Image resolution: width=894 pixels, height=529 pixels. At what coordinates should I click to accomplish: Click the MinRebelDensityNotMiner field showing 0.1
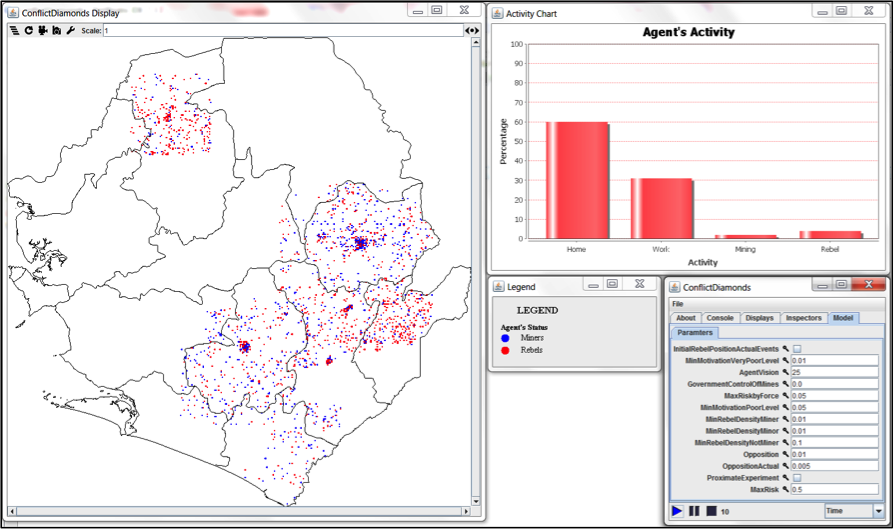[835, 442]
